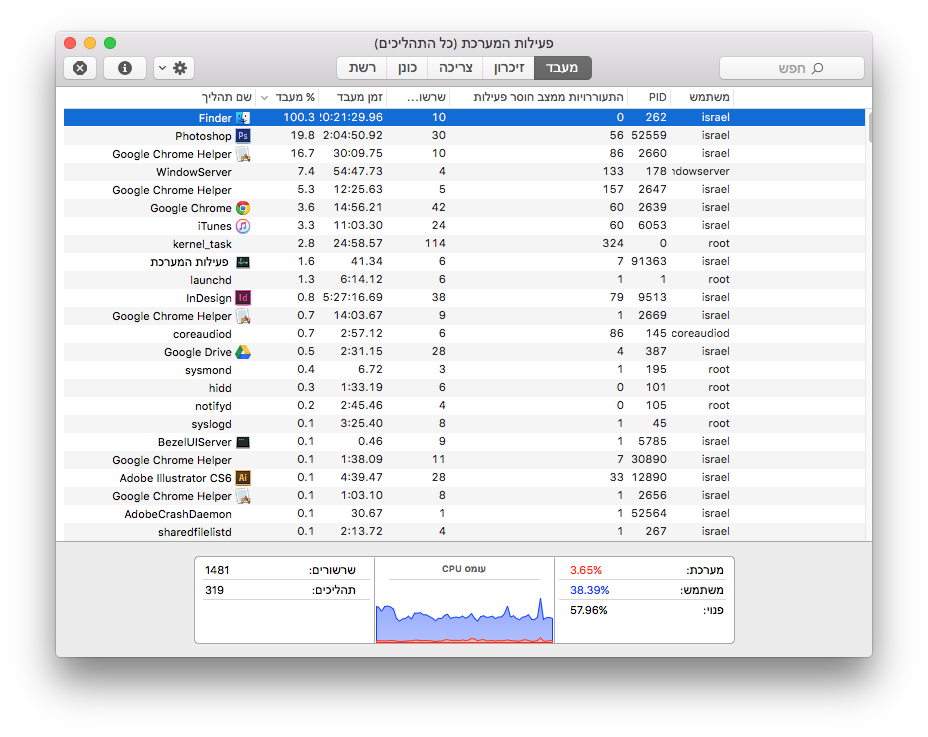Switch to the צריכה (Energy) tab

[x=456, y=68]
